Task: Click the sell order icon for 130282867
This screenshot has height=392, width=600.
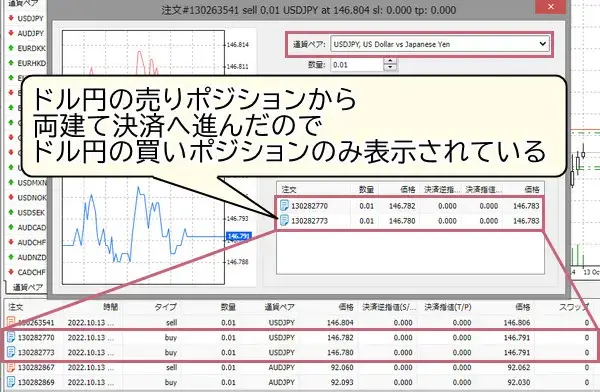Action: pos(11,367)
